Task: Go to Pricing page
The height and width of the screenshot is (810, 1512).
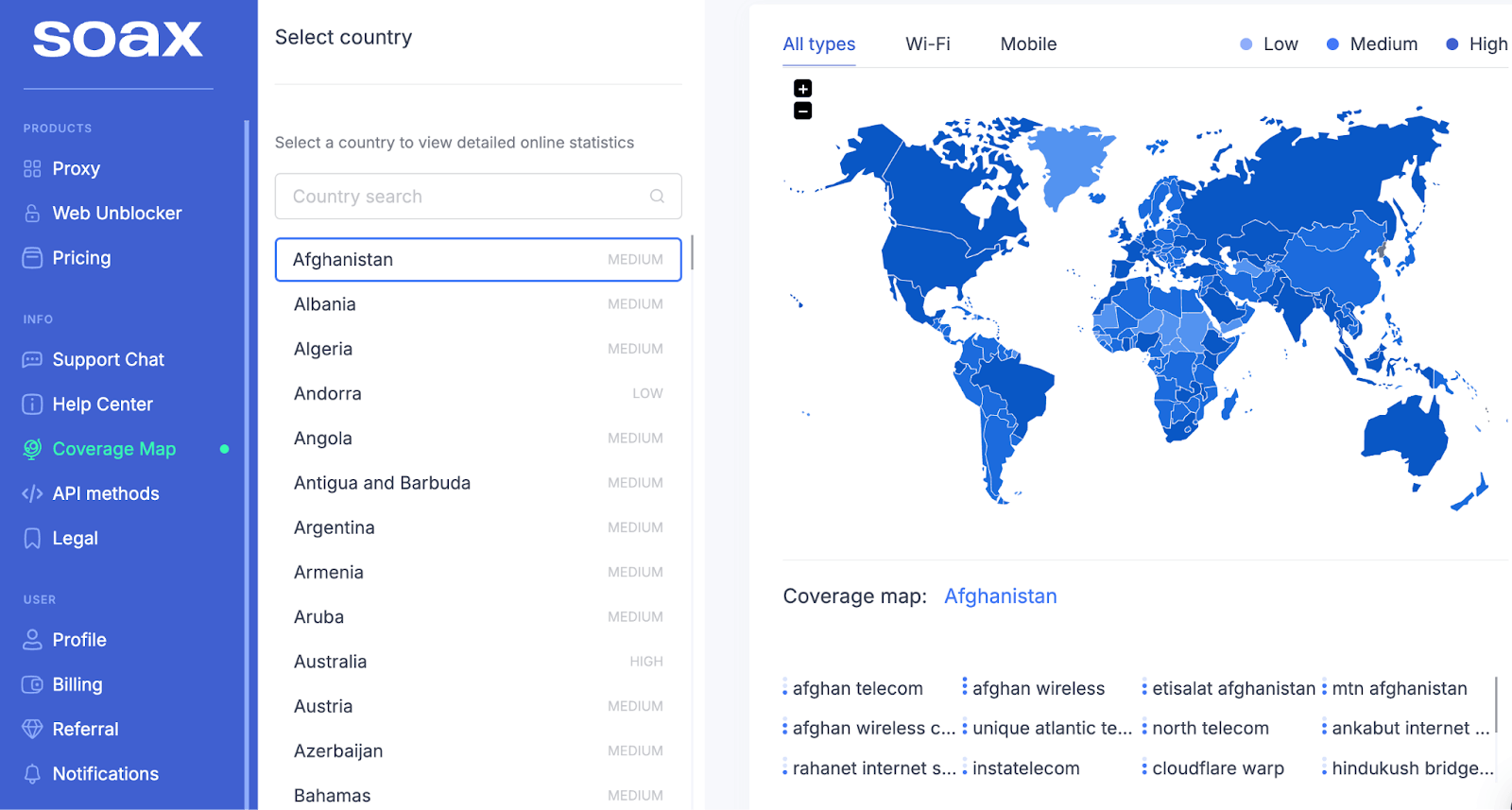Action: click(x=81, y=258)
